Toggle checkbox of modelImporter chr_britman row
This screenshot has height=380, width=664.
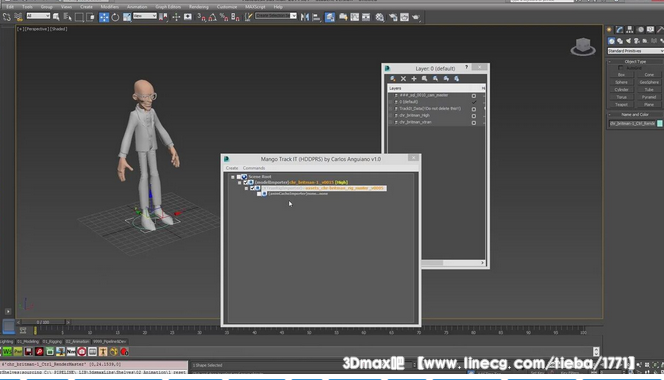pyautogui.click(x=246, y=183)
